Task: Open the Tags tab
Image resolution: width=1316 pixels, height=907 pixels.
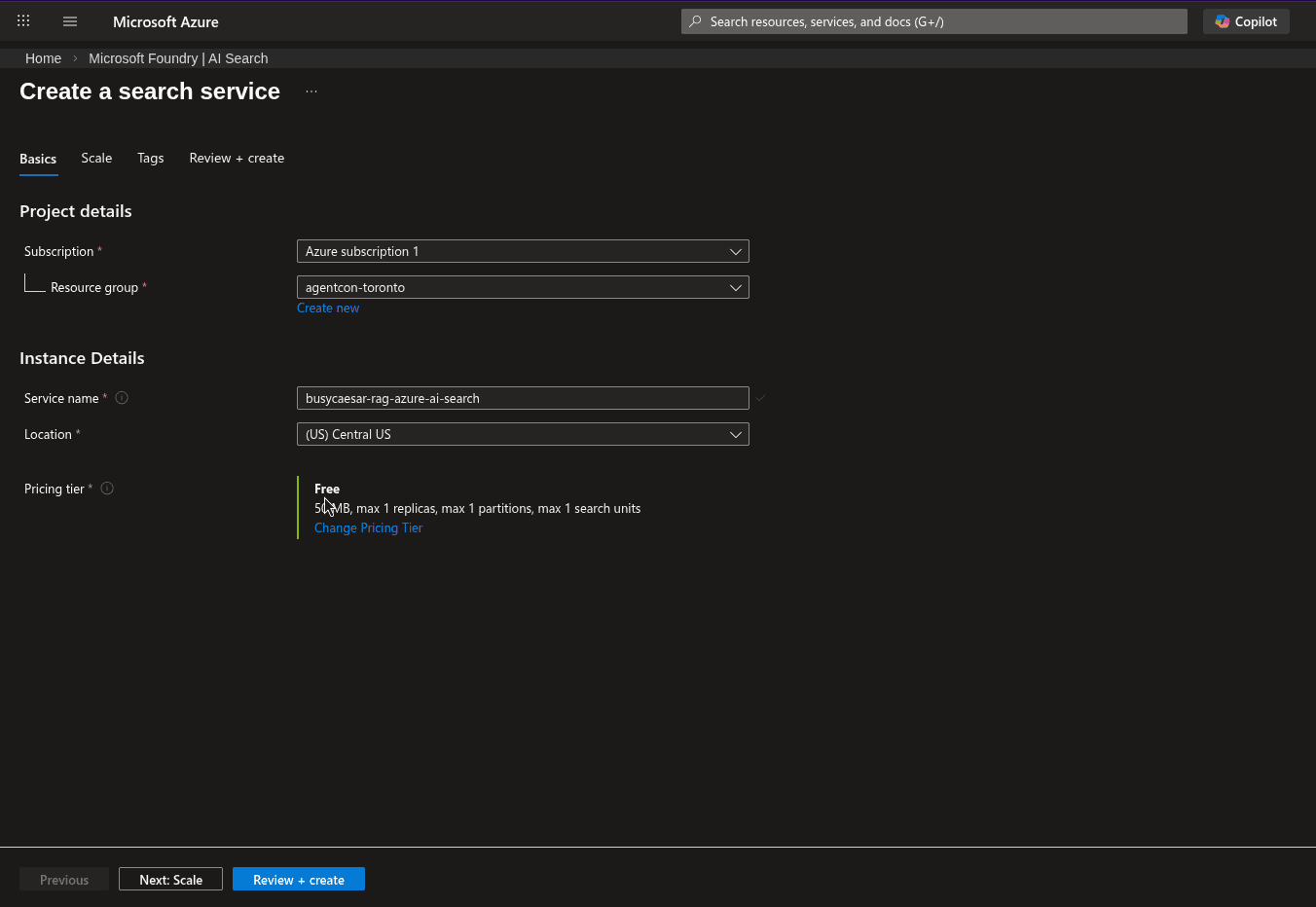Action: (151, 158)
